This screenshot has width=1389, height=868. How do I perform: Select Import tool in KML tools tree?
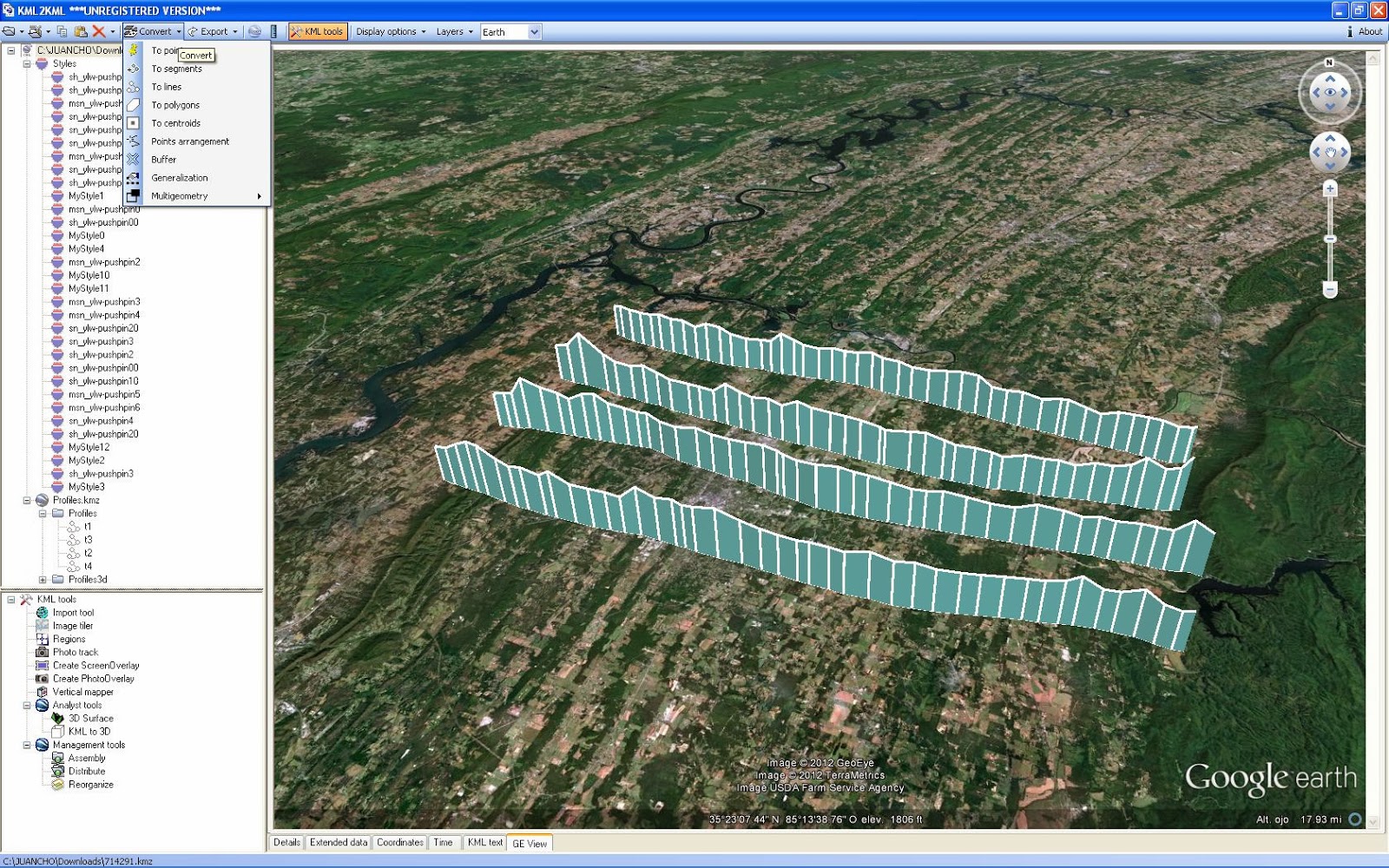pos(73,613)
